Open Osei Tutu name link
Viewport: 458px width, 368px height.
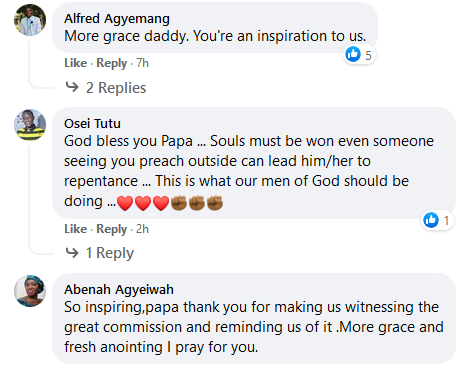coord(92,123)
